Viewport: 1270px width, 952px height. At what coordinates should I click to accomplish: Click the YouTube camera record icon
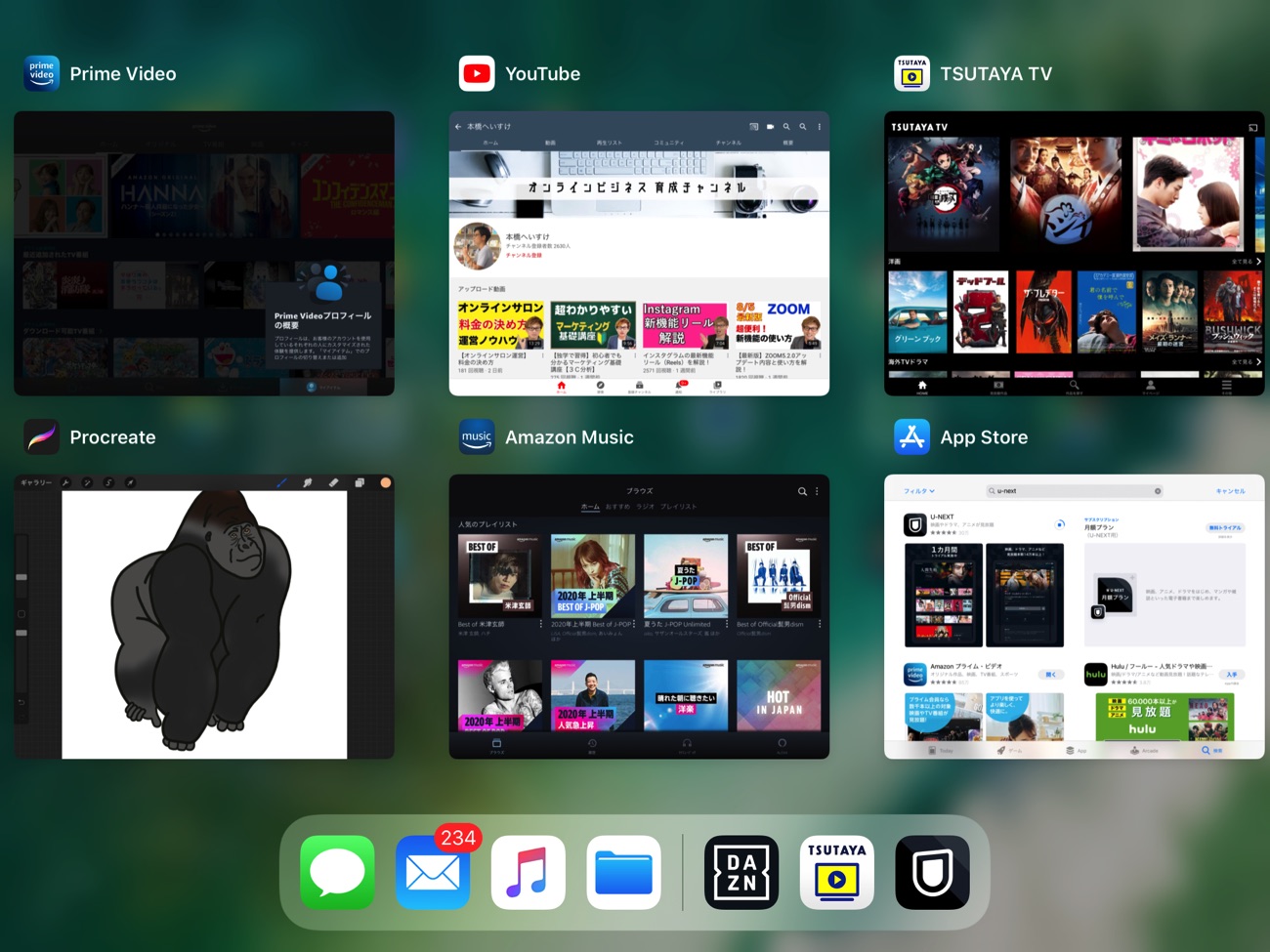coord(770,126)
